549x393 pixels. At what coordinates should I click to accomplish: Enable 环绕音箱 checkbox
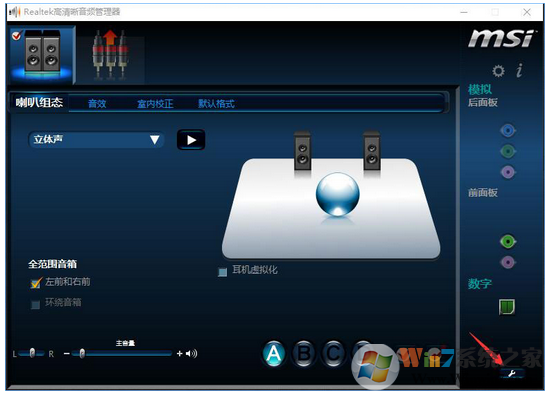(x=35, y=304)
